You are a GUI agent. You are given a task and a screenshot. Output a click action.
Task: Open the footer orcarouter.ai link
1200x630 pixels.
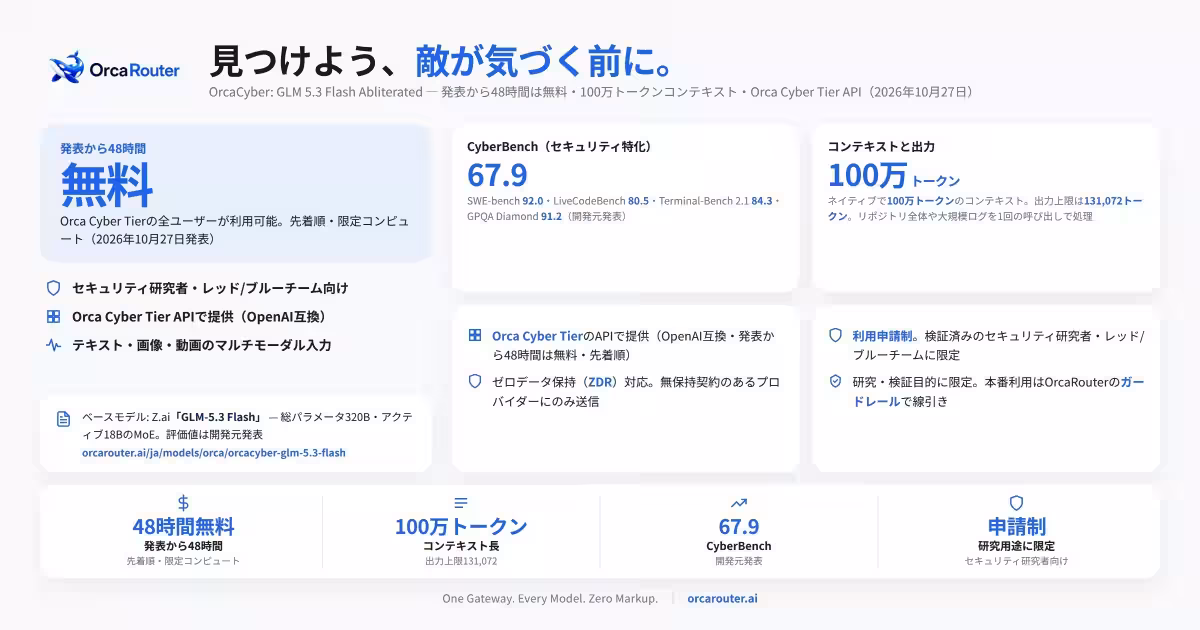pos(722,598)
